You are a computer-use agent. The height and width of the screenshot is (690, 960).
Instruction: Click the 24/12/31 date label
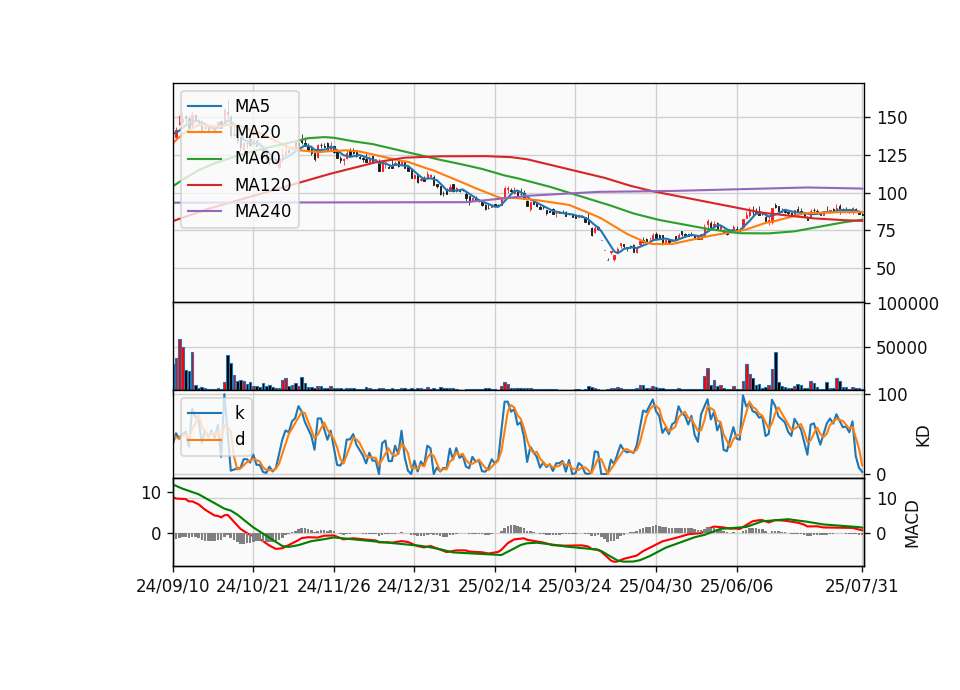[413, 586]
